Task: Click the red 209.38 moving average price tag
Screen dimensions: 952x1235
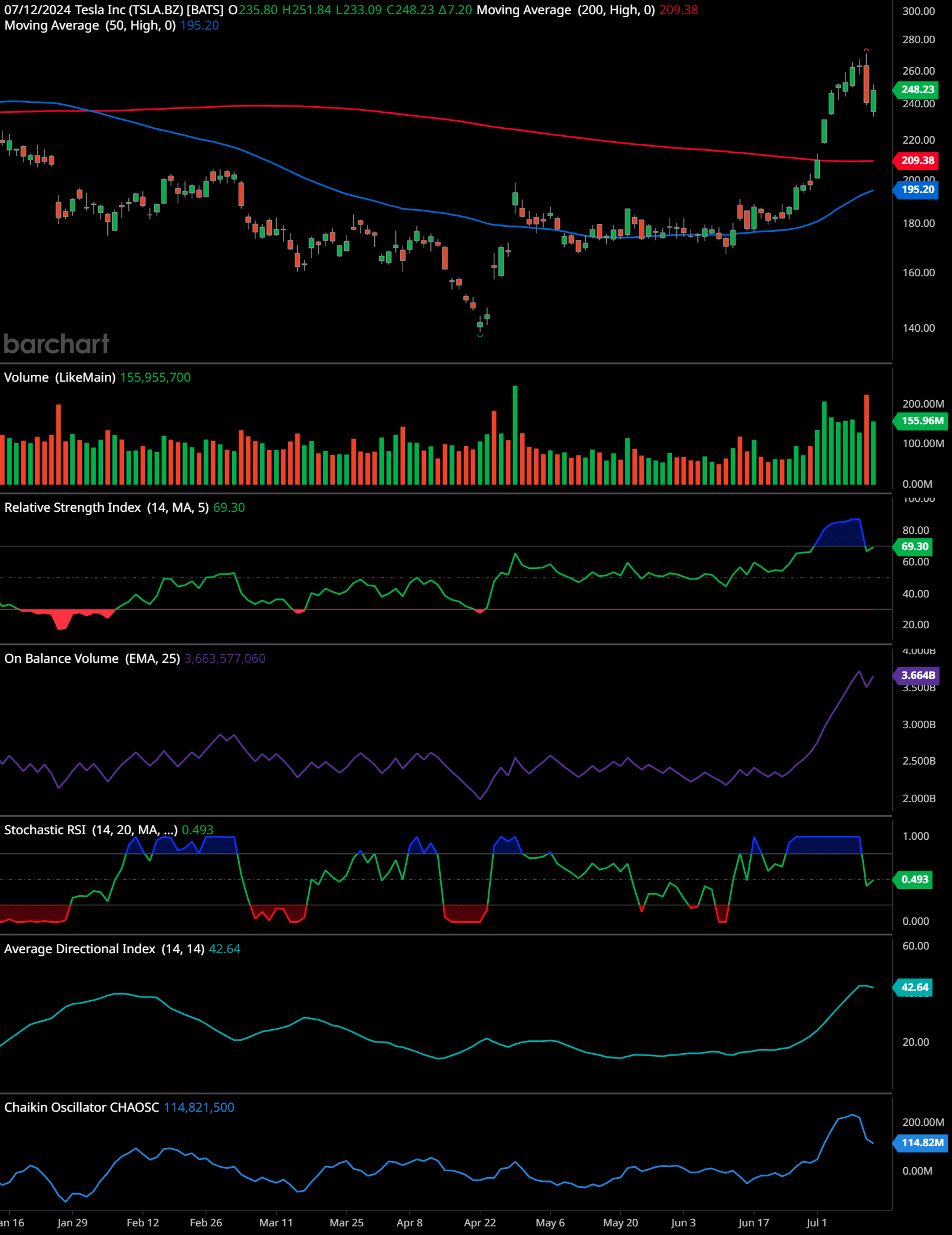Action: (917, 160)
